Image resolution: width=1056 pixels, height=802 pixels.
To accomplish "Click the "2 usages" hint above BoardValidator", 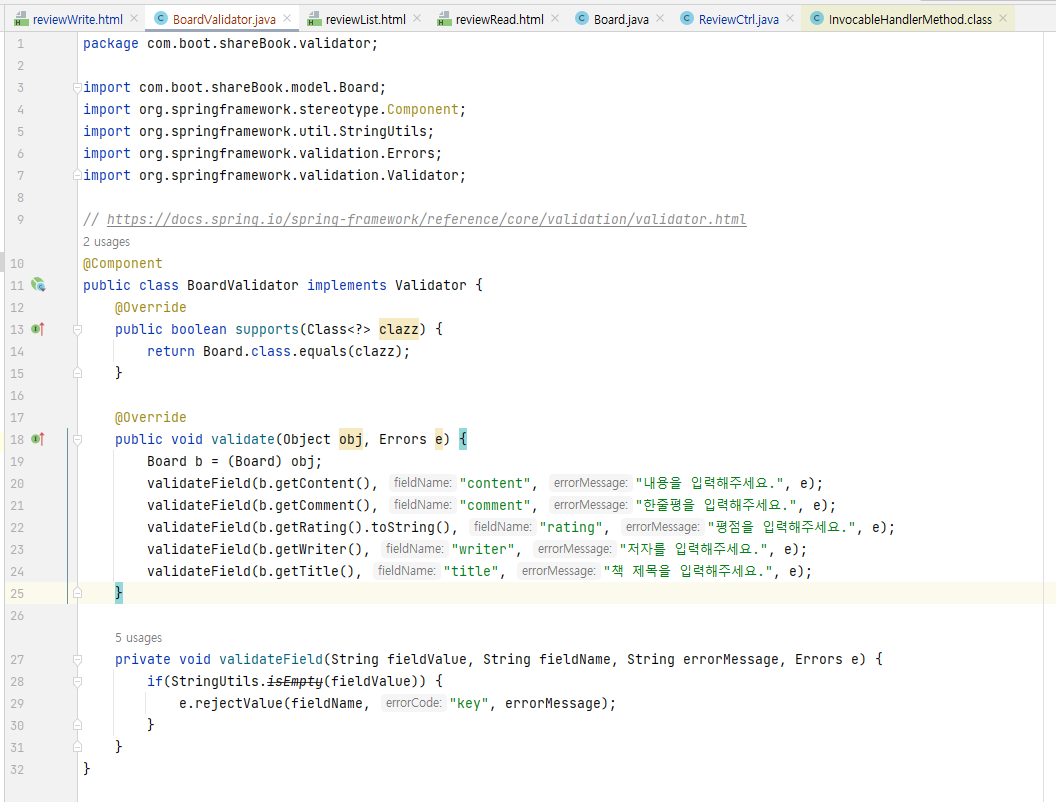I will point(105,241).
